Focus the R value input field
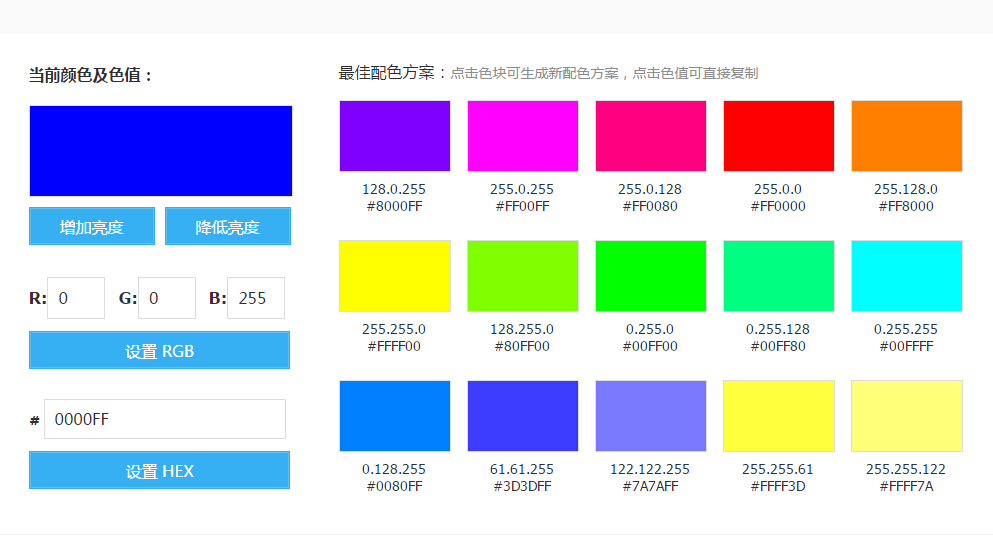Image resolution: width=993 pixels, height=547 pixels. pos(76,298)
